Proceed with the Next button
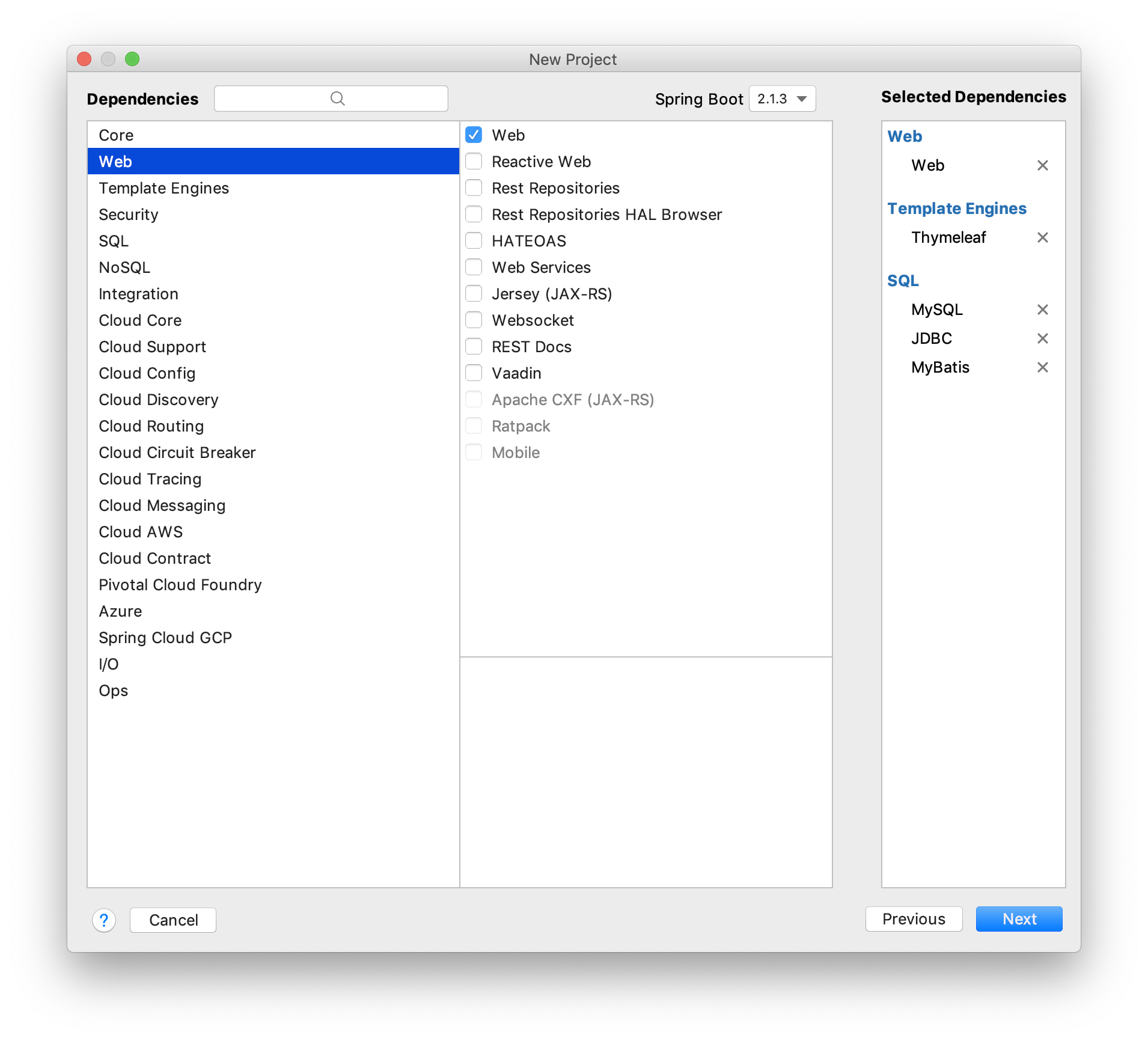This screenshot has height=1041, width=1148. [1019, 919]
